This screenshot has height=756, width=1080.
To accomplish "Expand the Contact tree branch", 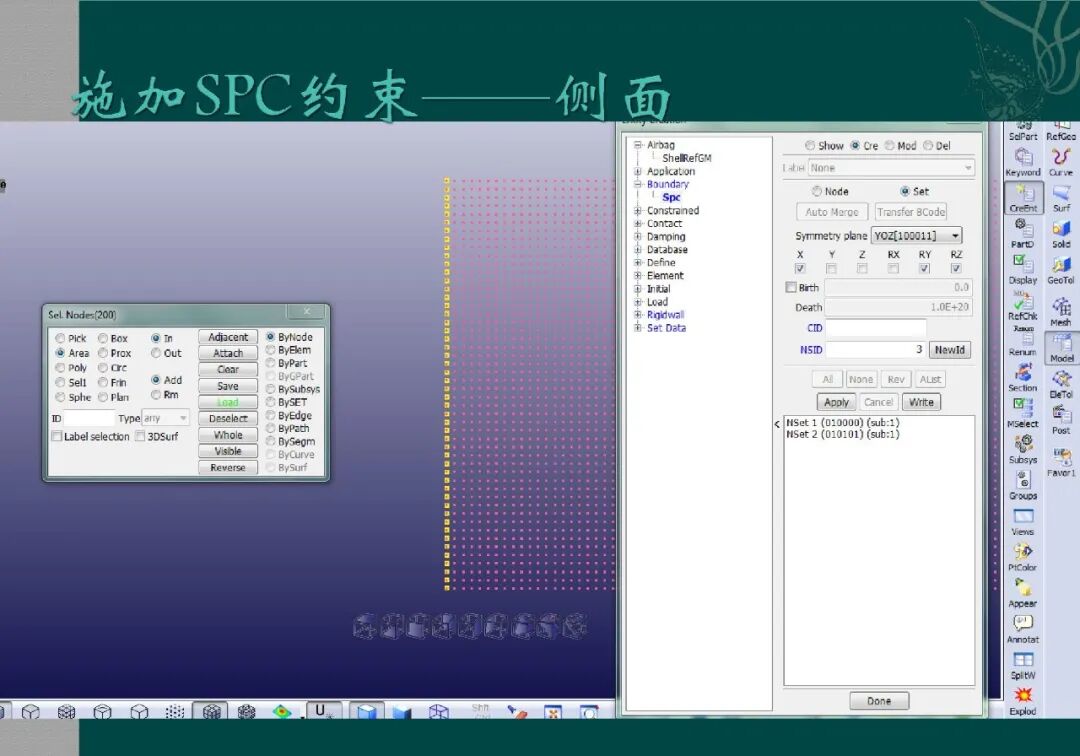I will [x=638, y=224].
